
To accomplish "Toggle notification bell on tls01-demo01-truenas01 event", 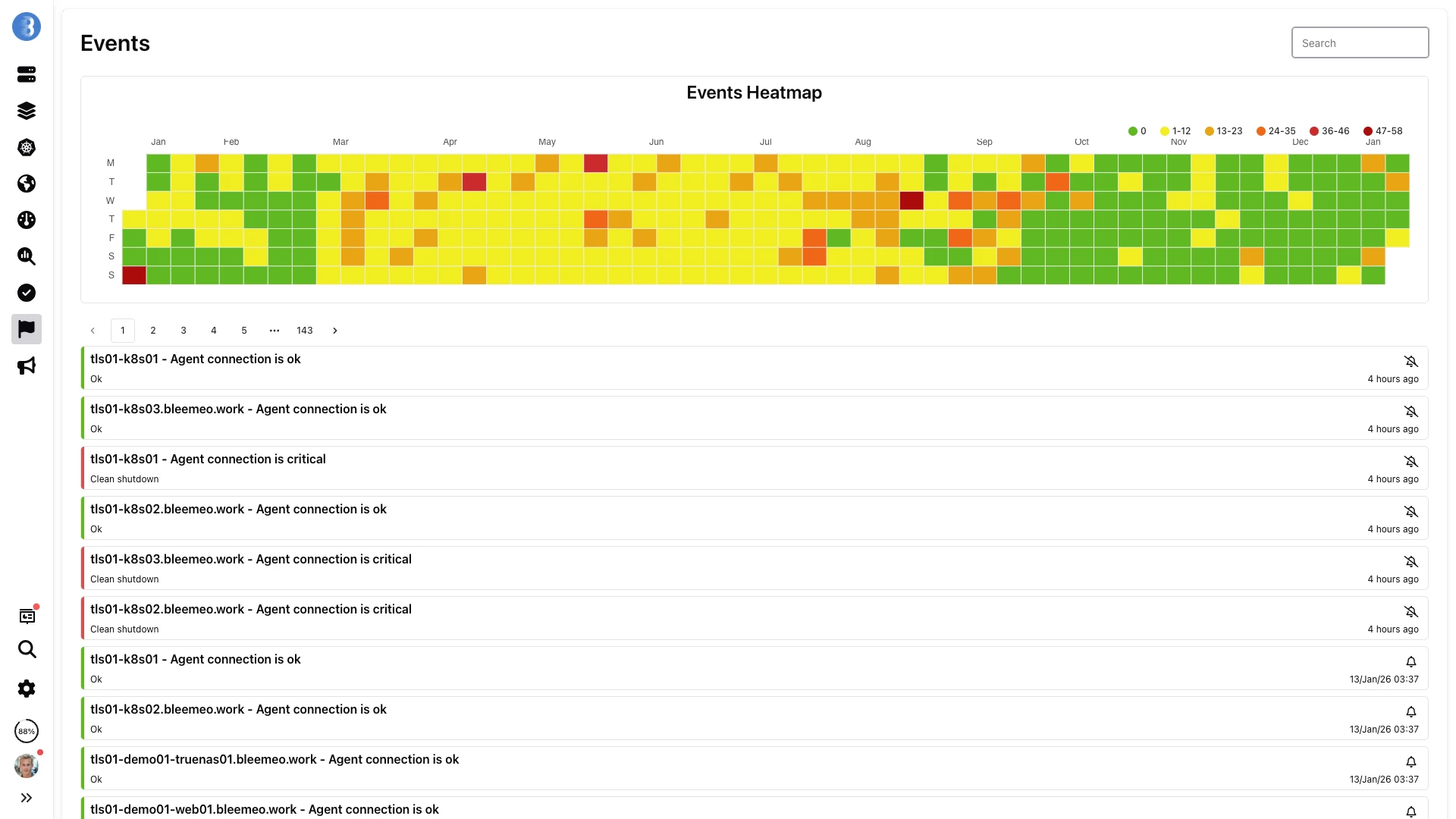I will pyautogui.click(x=1411, y=762).
